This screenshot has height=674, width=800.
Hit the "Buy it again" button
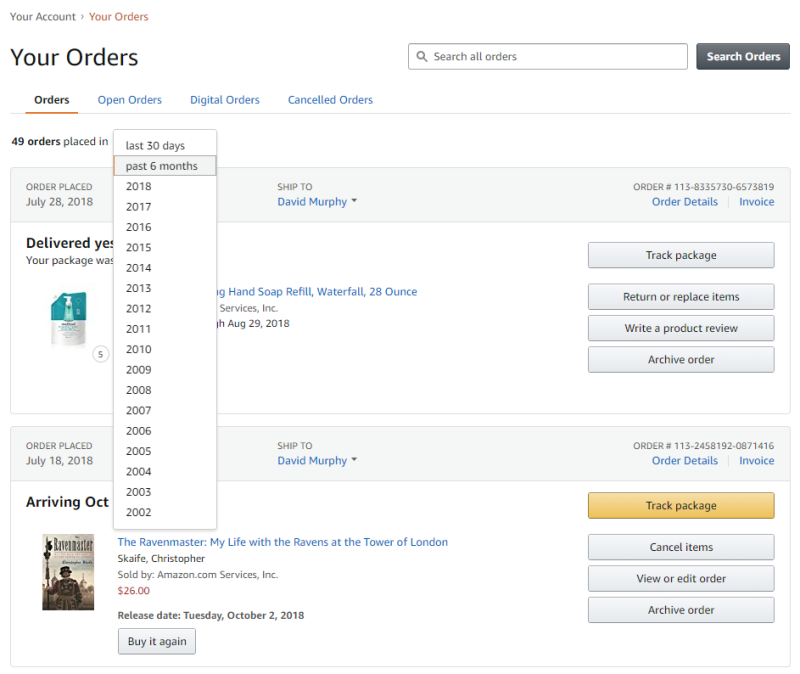157,642
